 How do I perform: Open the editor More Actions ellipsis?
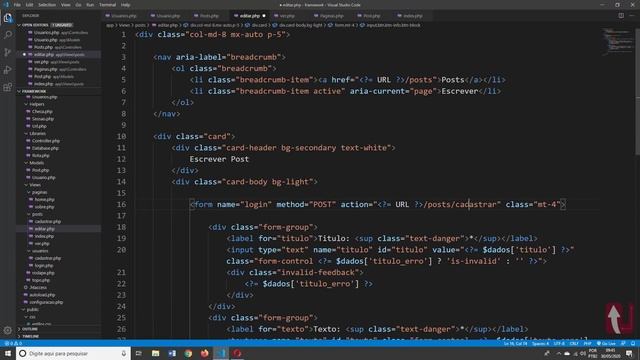click(x=632, y=16)
